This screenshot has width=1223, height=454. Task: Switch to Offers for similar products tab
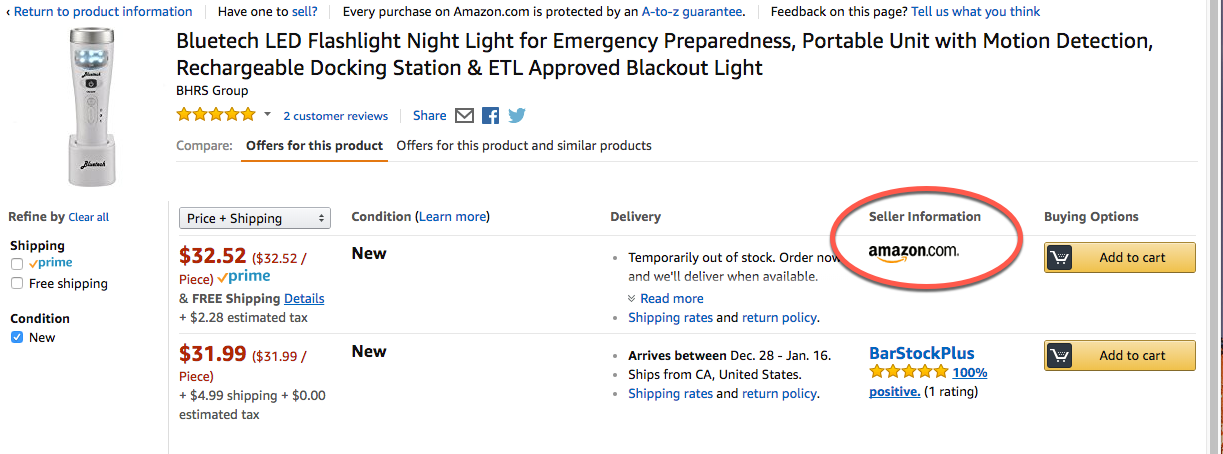(x=524, y=146)
